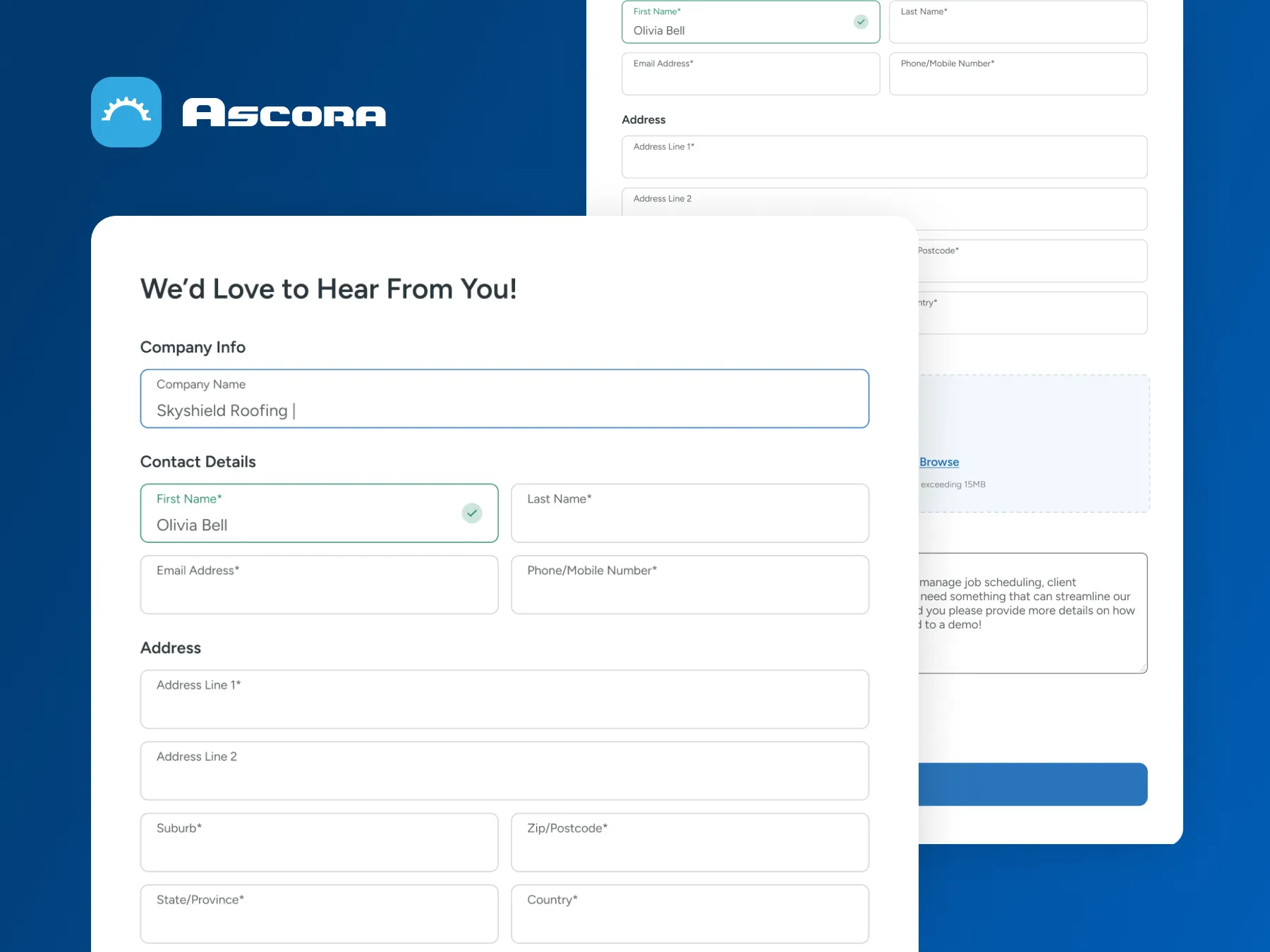Click the "exceeding 15MB" upload note
This screenshot has height=952, width=1270.
tap(953, 484)
